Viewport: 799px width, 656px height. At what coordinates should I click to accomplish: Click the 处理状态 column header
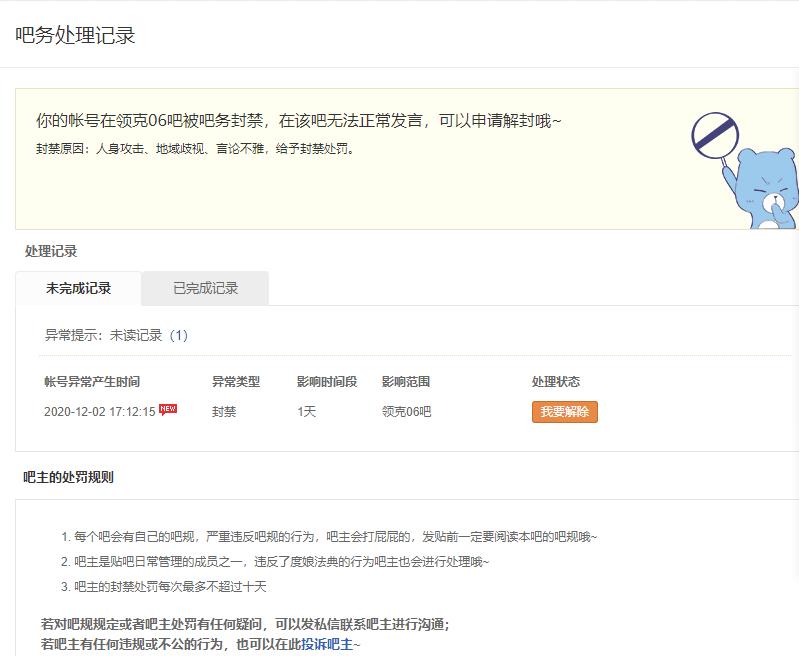pyautogui.click(x=556, y=382)
